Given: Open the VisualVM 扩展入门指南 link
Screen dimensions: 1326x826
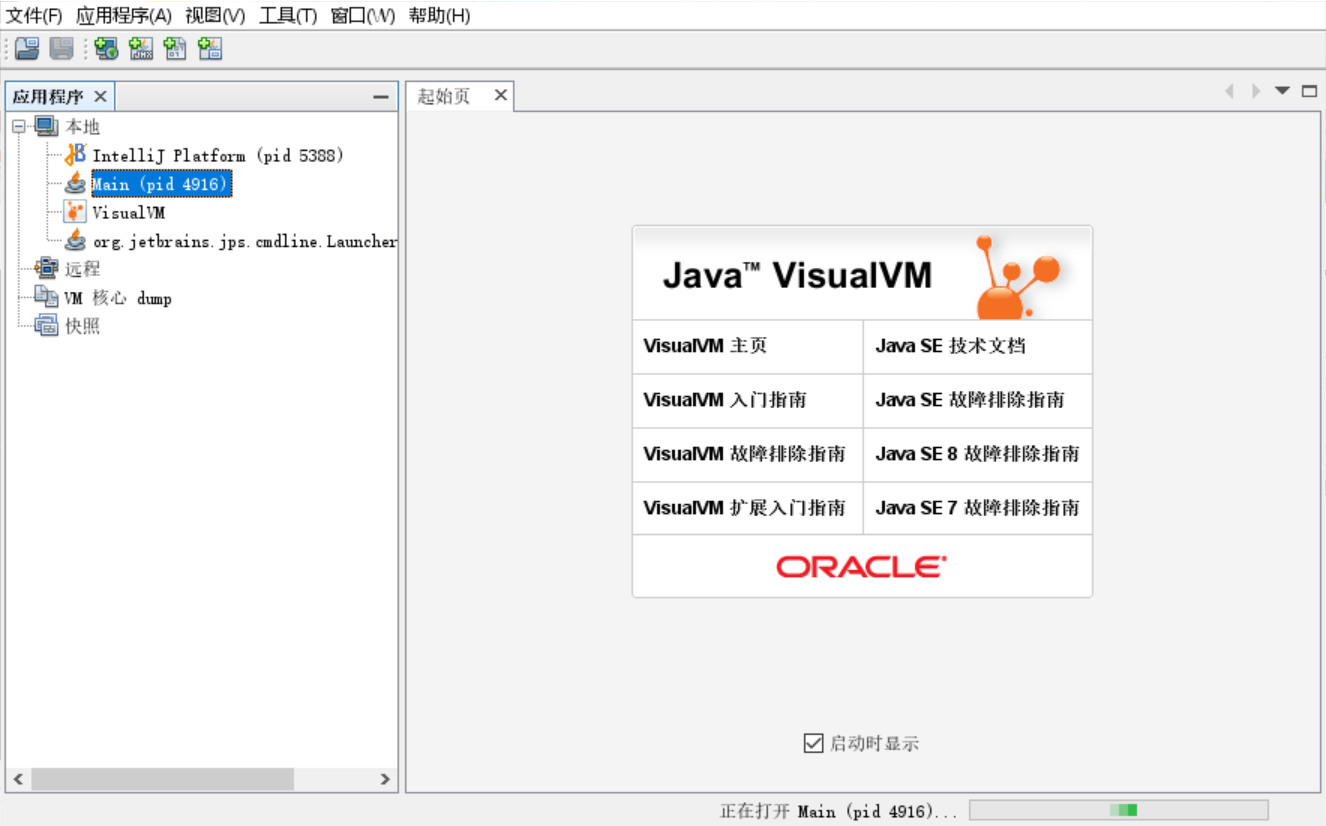Looking at the screenshot, I should tap(744, 508).
